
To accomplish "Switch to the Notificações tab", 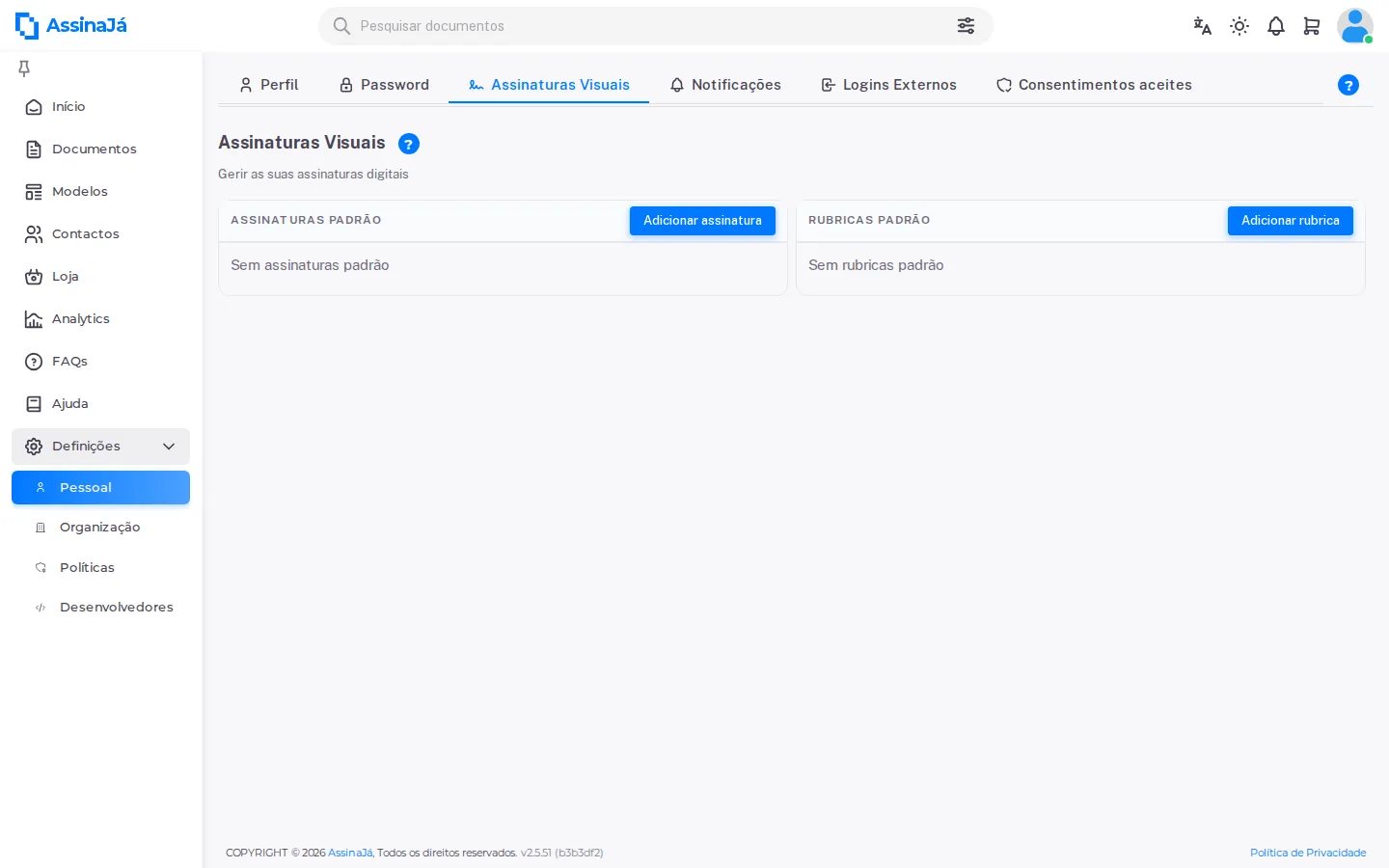I will pyautogui.click(x=725, y=85).
